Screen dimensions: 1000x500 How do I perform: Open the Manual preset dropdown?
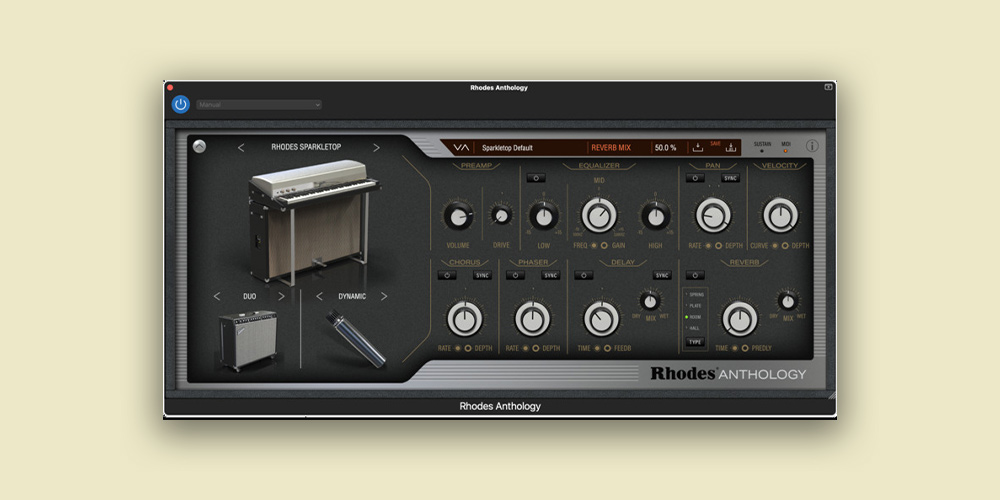pyautogui.click(x=259, y=104)
